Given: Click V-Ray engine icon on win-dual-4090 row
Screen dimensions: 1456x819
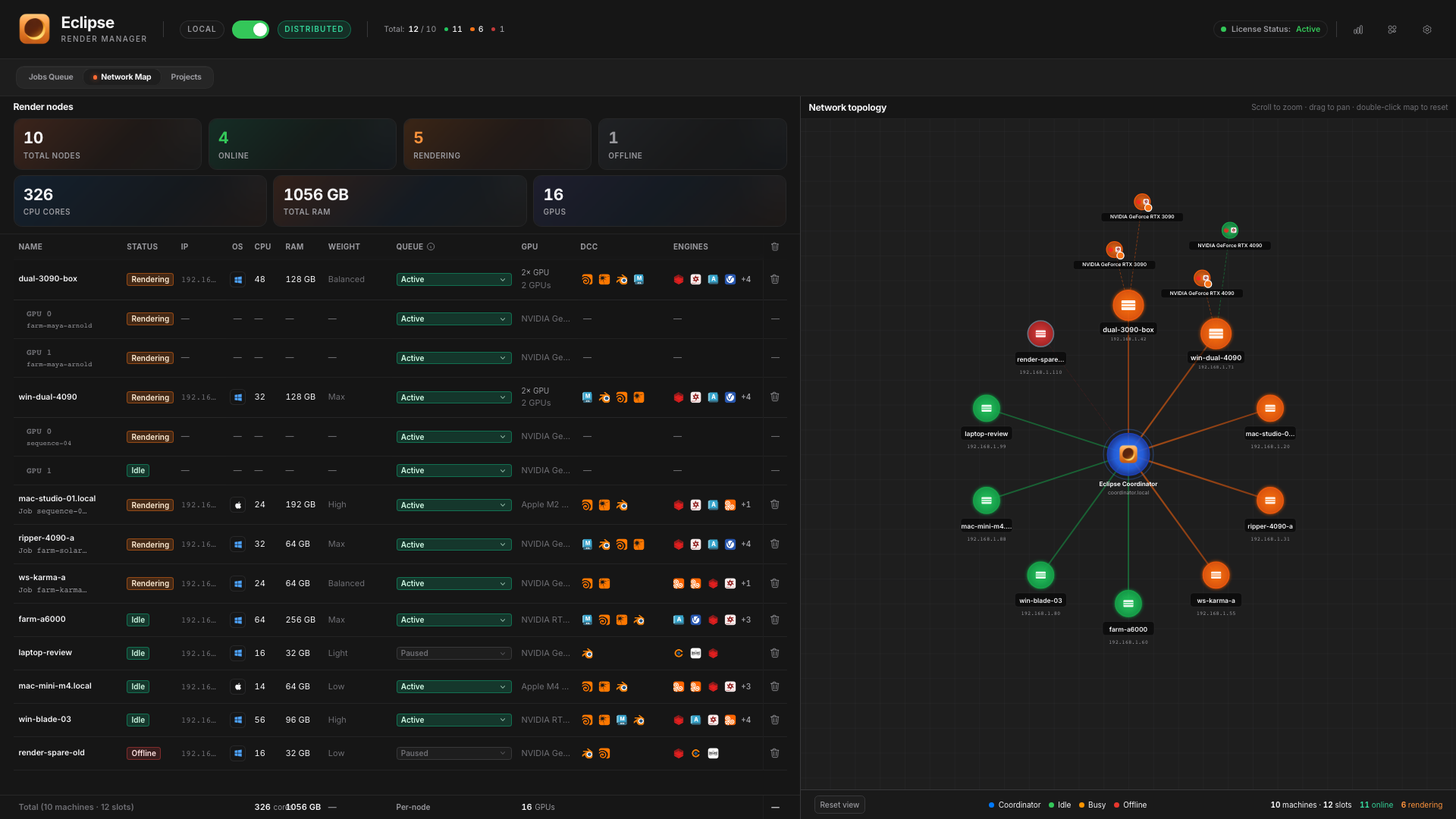Looking at the screenshot, I should coord(730,397).
